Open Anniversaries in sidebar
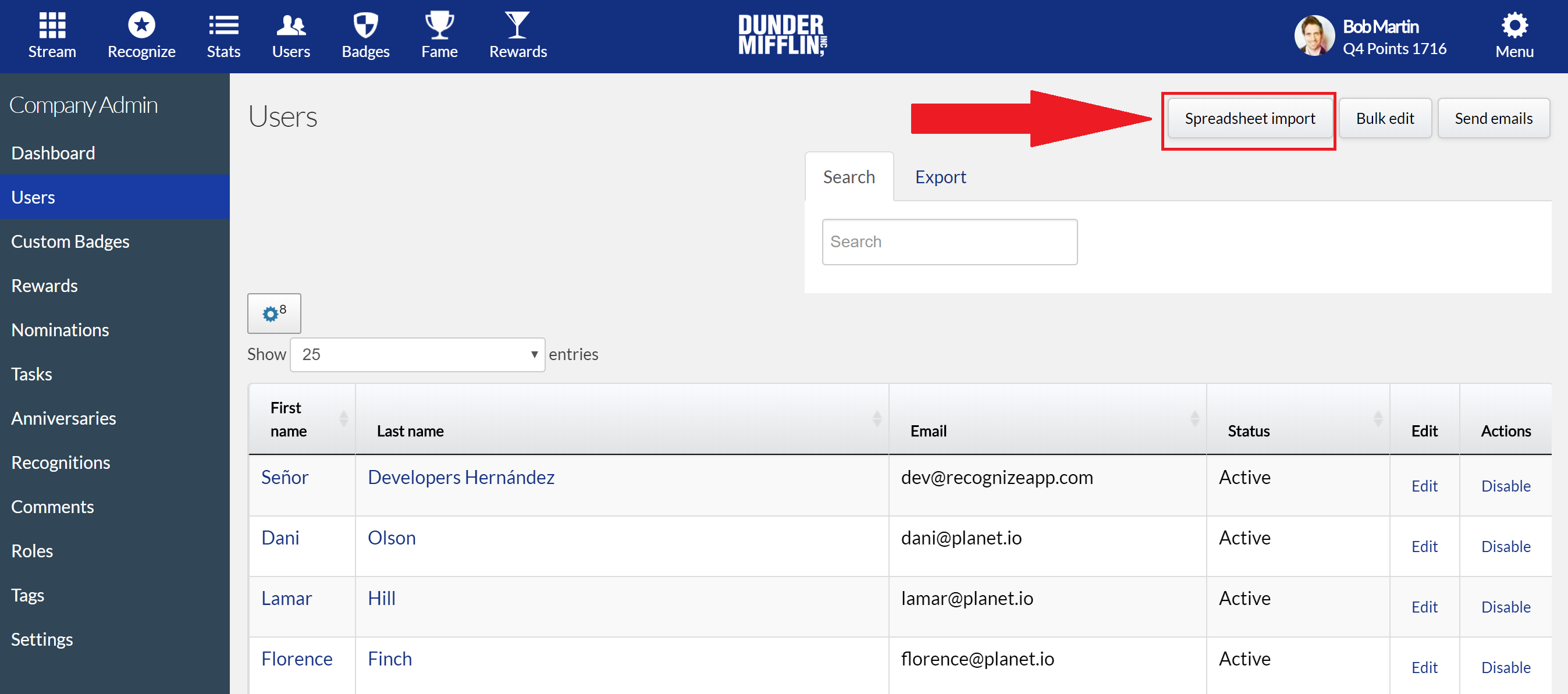 click(x=115, y=418)
